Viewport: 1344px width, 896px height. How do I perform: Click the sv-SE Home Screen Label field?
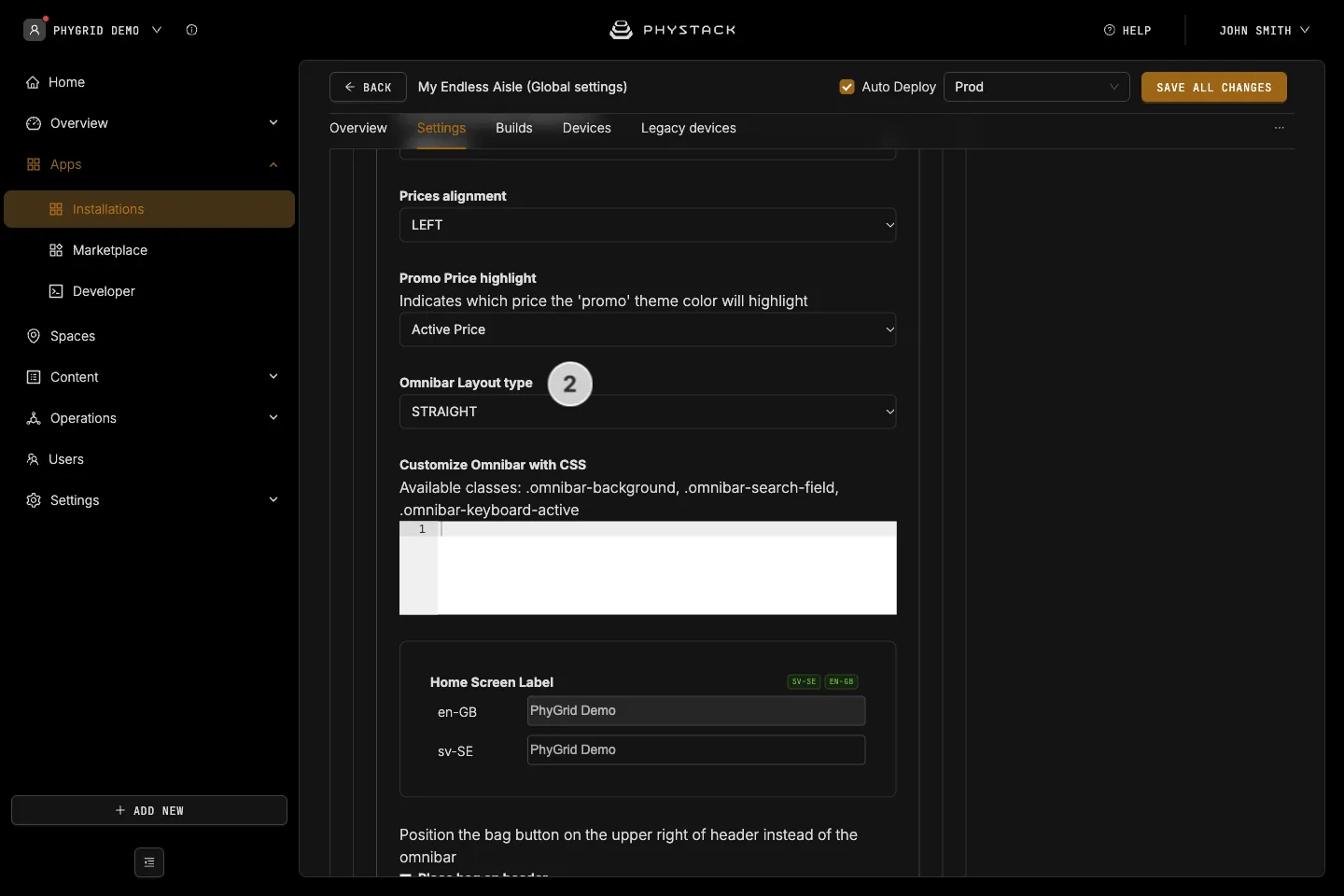(696, 749)
